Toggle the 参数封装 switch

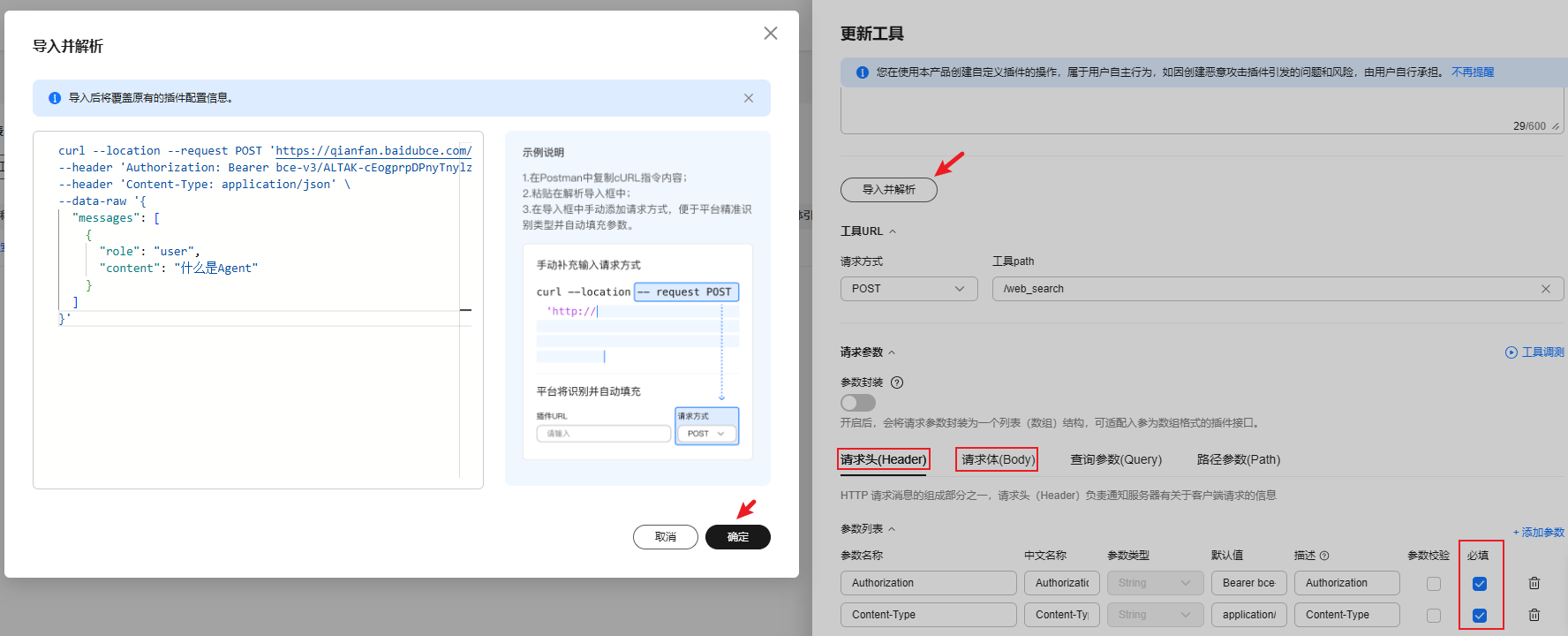coord(857,403)
